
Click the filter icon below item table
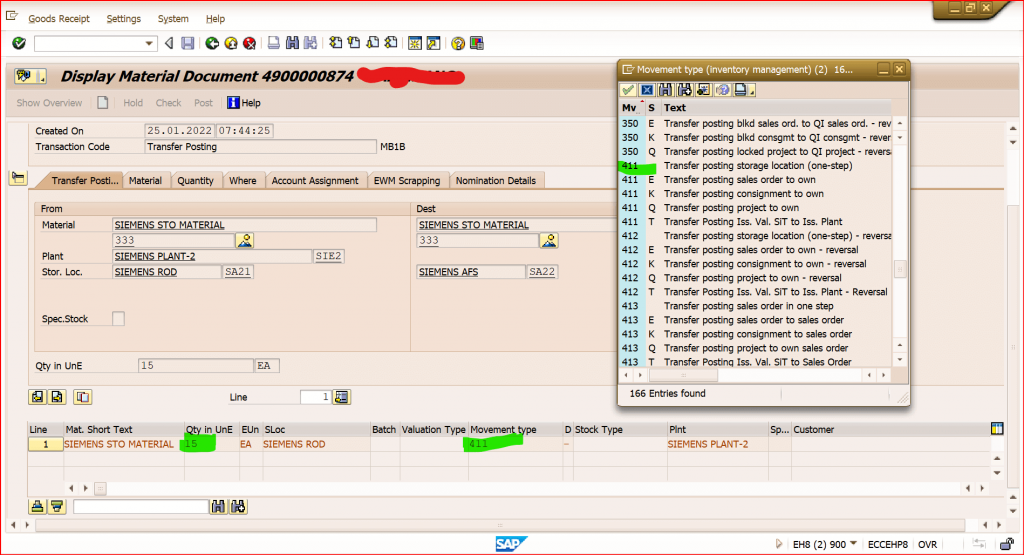pos(57,506)
